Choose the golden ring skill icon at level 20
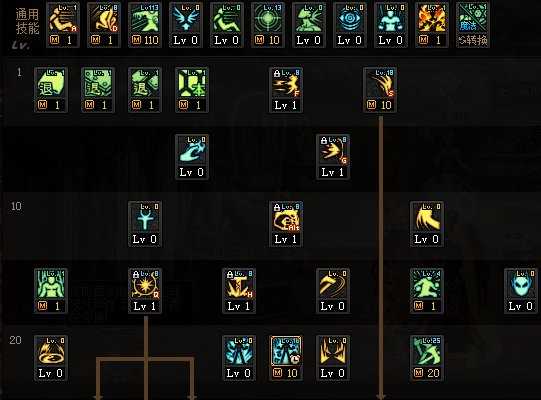 [x=51, y=351]
